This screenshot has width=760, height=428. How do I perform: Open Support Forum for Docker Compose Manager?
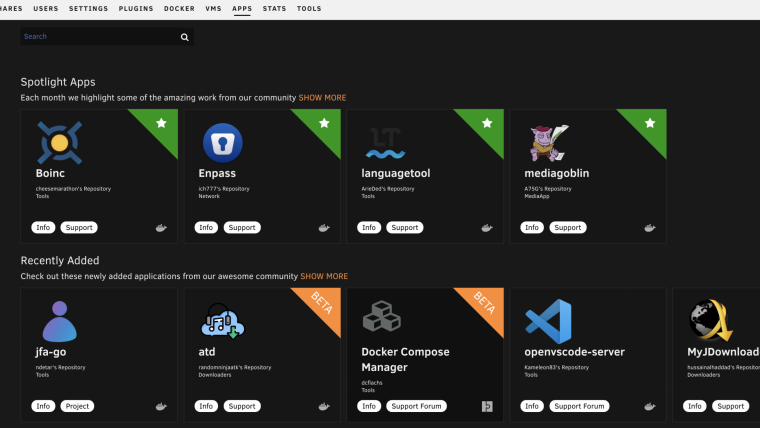coord(416,406)
